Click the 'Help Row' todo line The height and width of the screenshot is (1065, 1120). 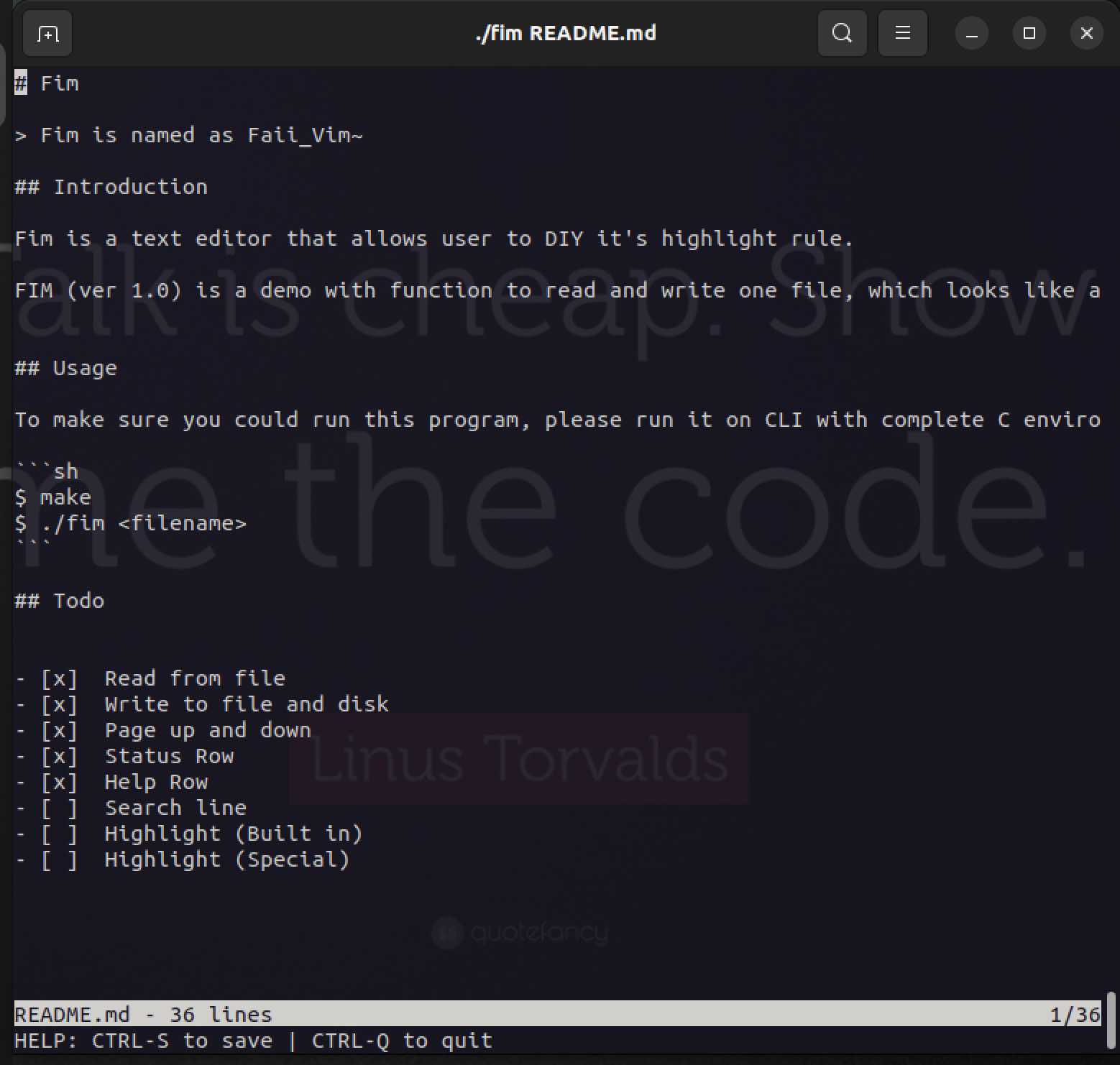(111, 782)
